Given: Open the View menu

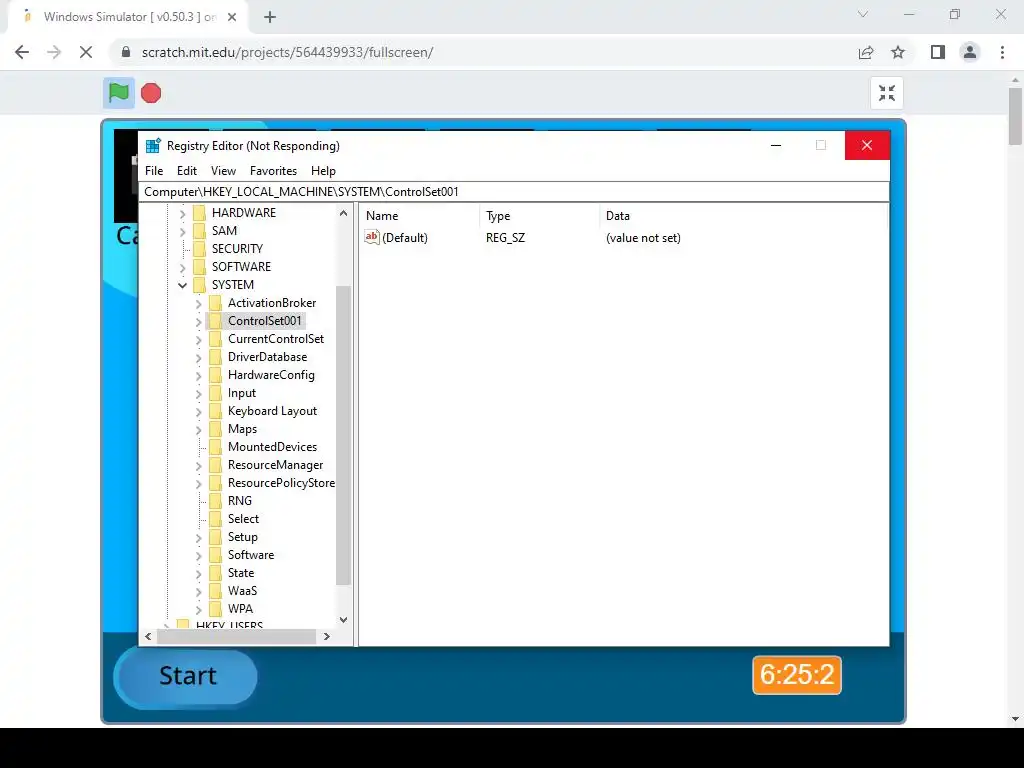Looking at the screenshot, I should (x=223, y=170).
